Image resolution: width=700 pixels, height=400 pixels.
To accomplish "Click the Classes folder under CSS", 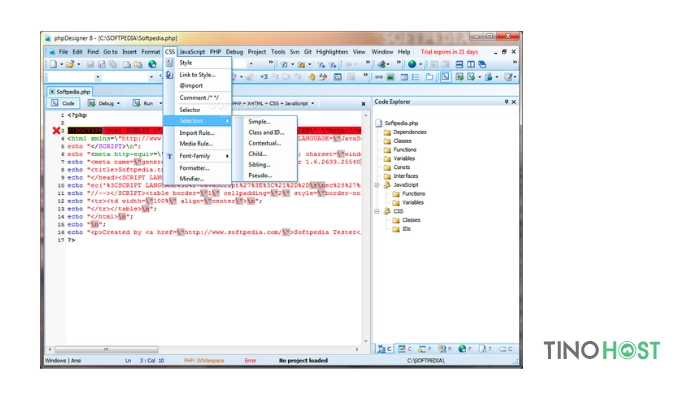I will pyautogui.click(x=406, y=220).
